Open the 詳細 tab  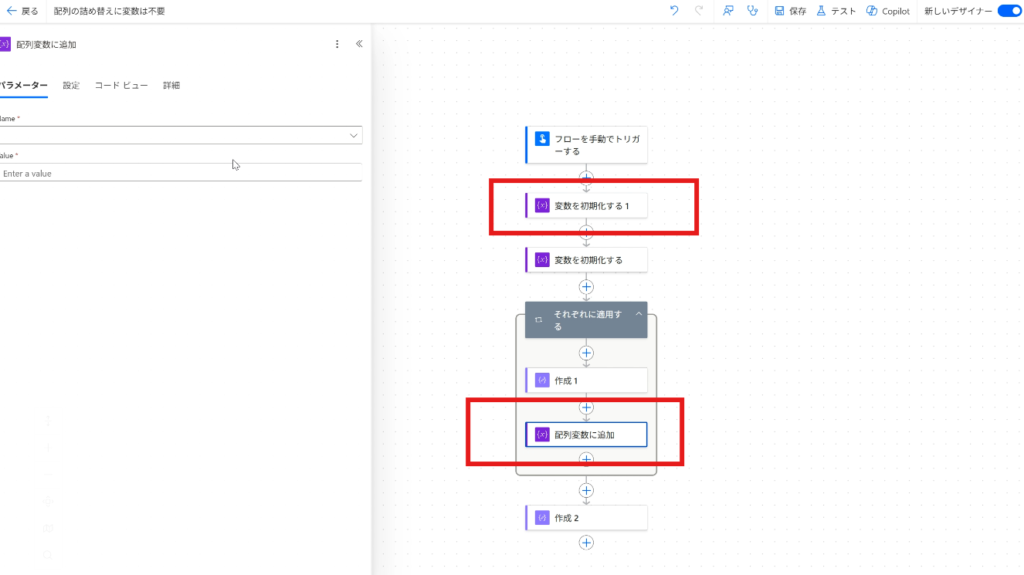pyautogui.click(x=171, y=85)
